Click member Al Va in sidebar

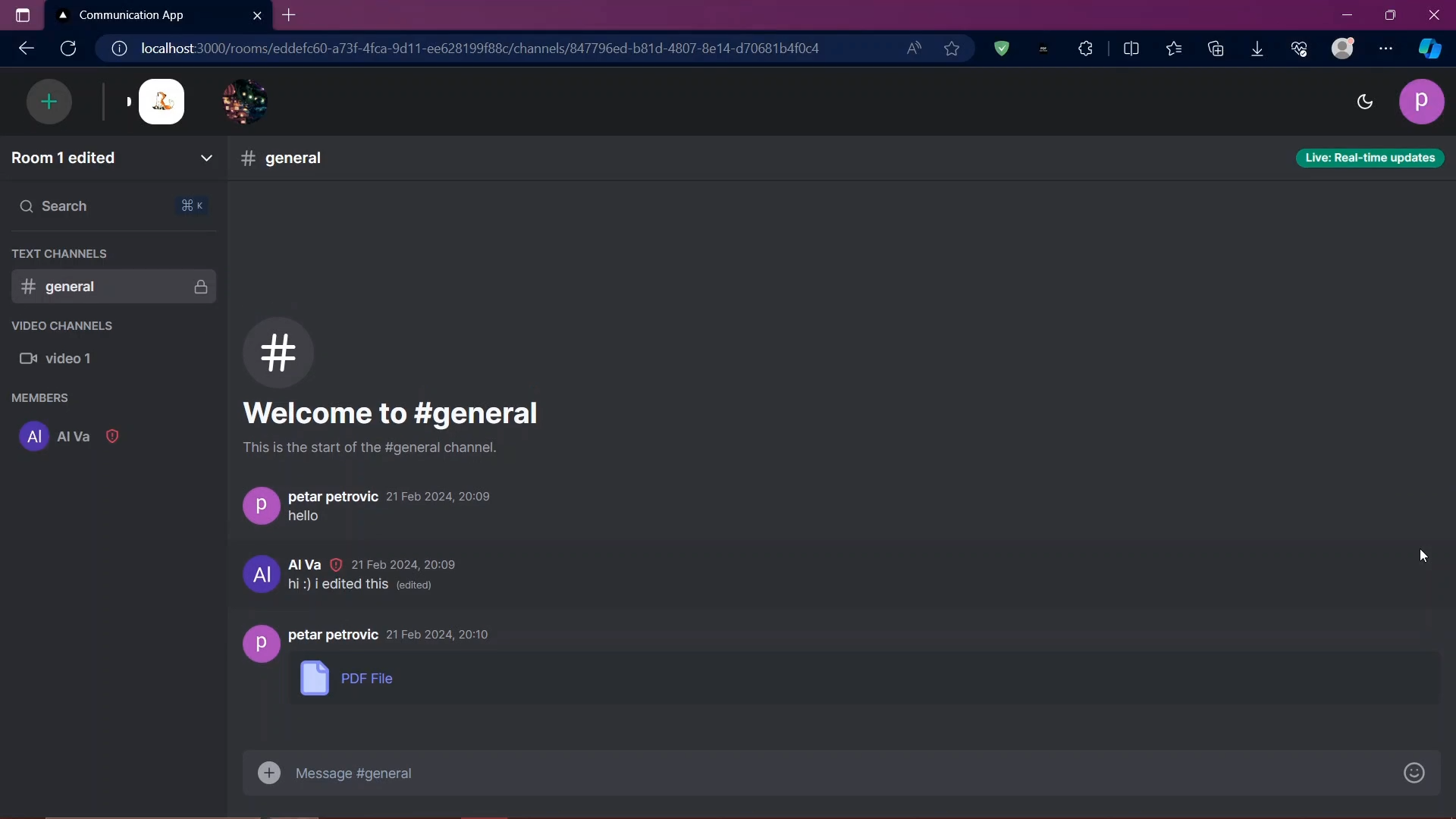tap(73, 437)
